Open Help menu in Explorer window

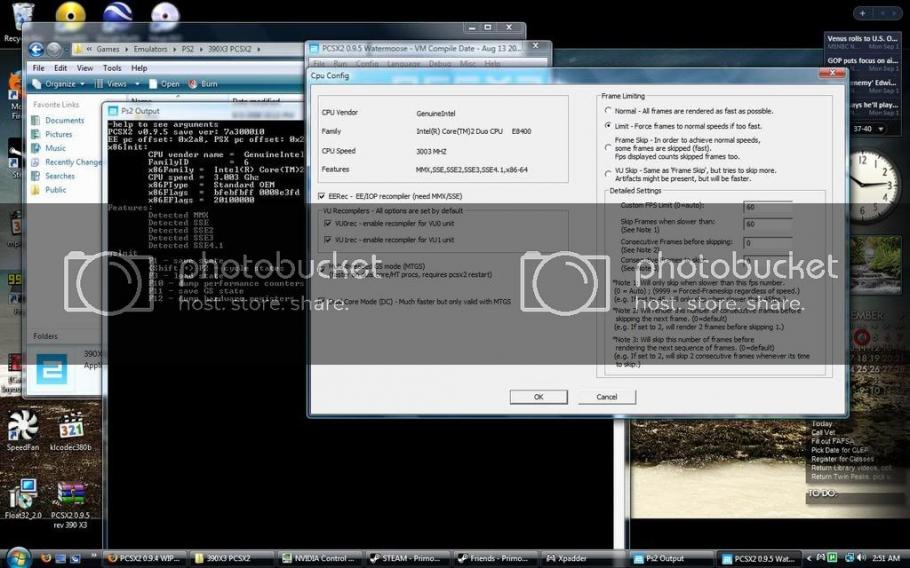139,68
